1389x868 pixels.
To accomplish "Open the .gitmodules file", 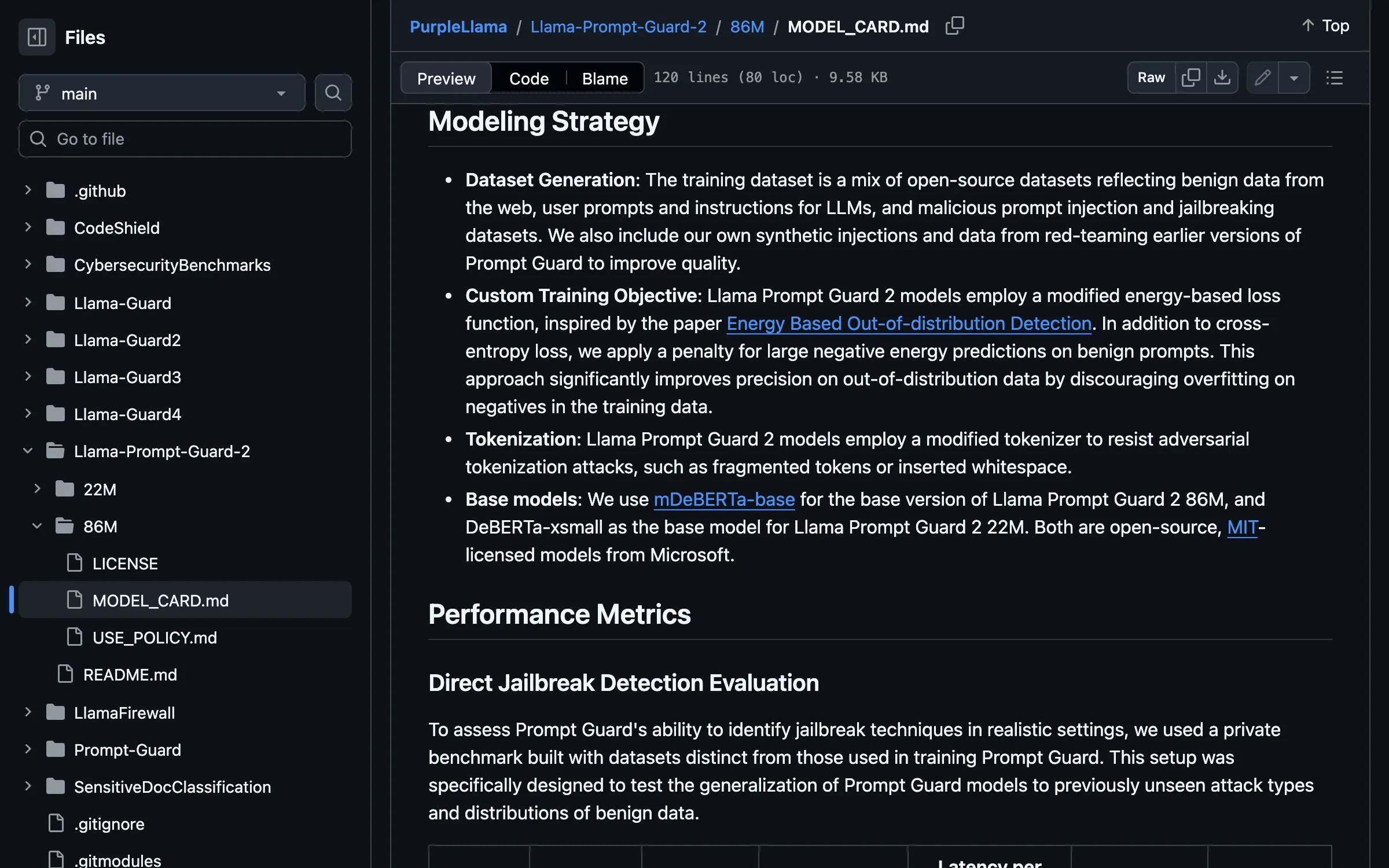I will [x=117, y=860].
